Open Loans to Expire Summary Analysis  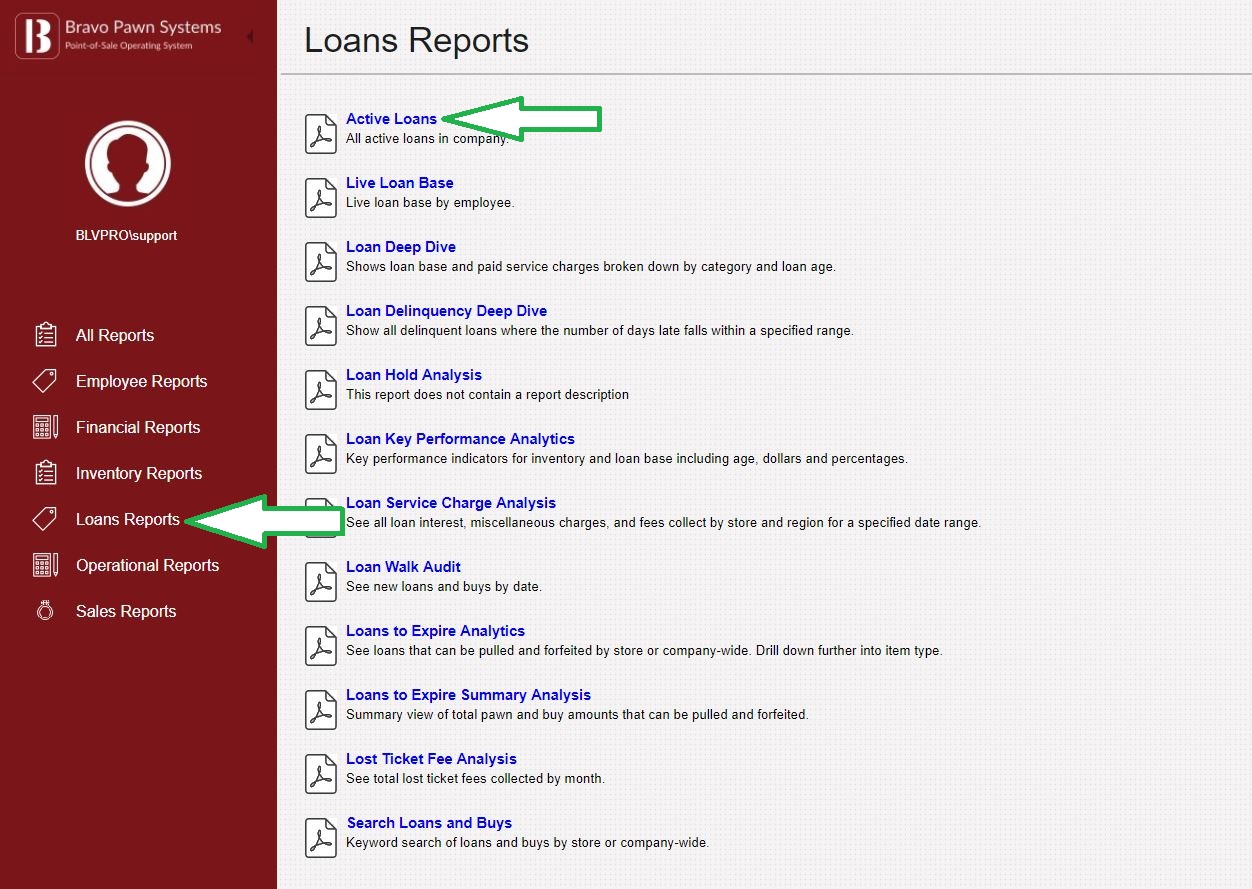468,695
